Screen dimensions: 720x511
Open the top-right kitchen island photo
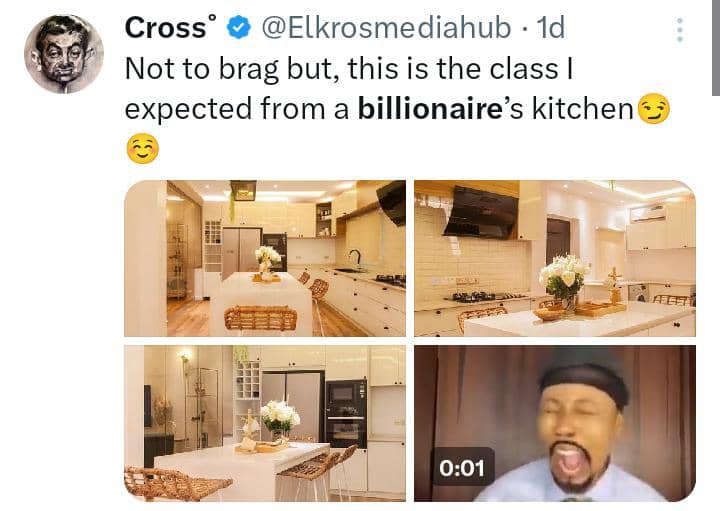pyautogui.click(x=555, y=258)
